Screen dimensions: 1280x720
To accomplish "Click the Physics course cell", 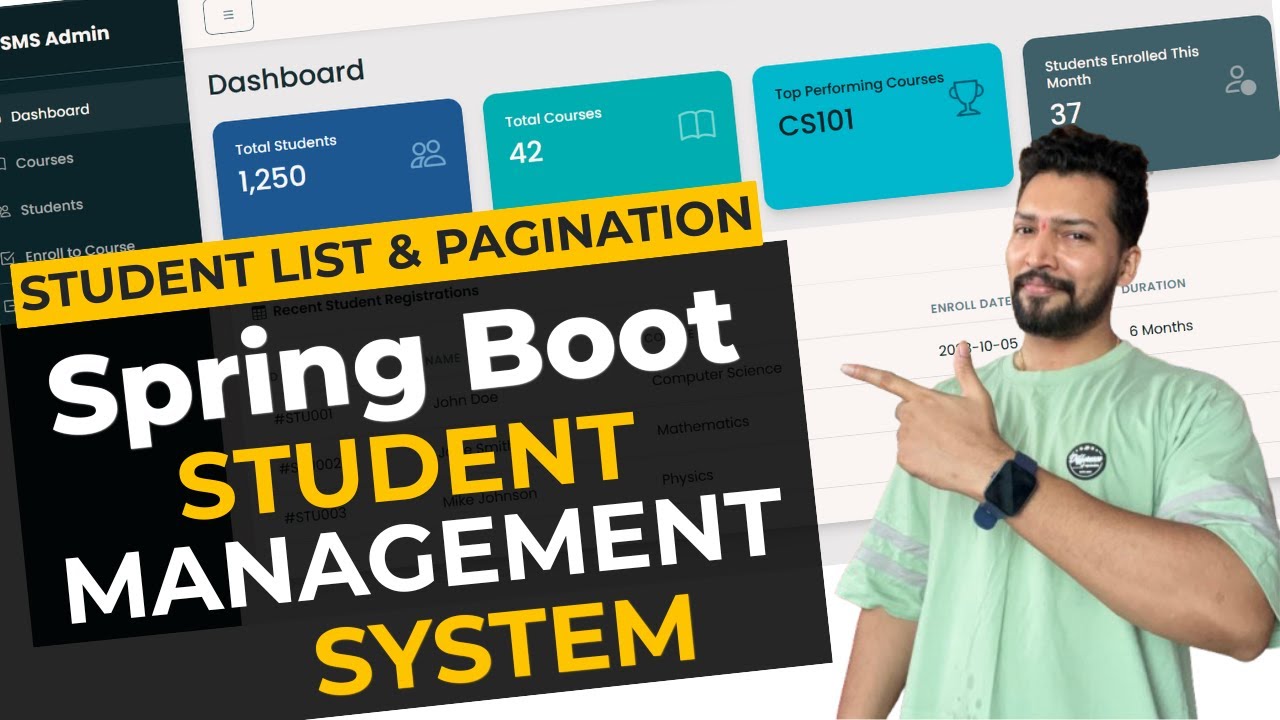I will [x=688, y=477].
